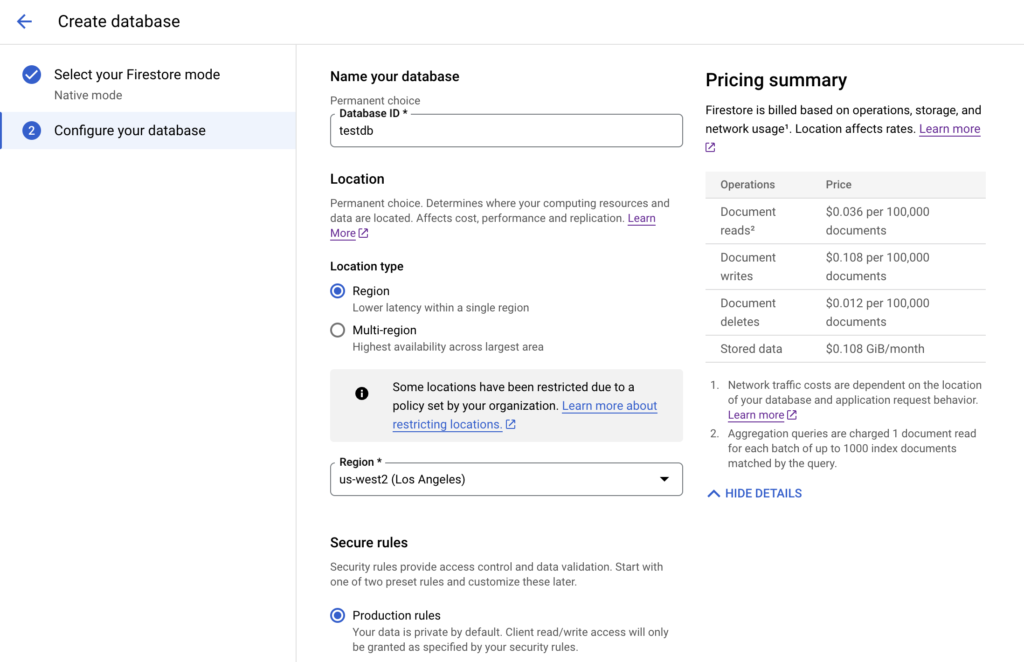Open Learn more link in network footnote
The width and height of the screenshot is (1024, 662).
(755, 415)
